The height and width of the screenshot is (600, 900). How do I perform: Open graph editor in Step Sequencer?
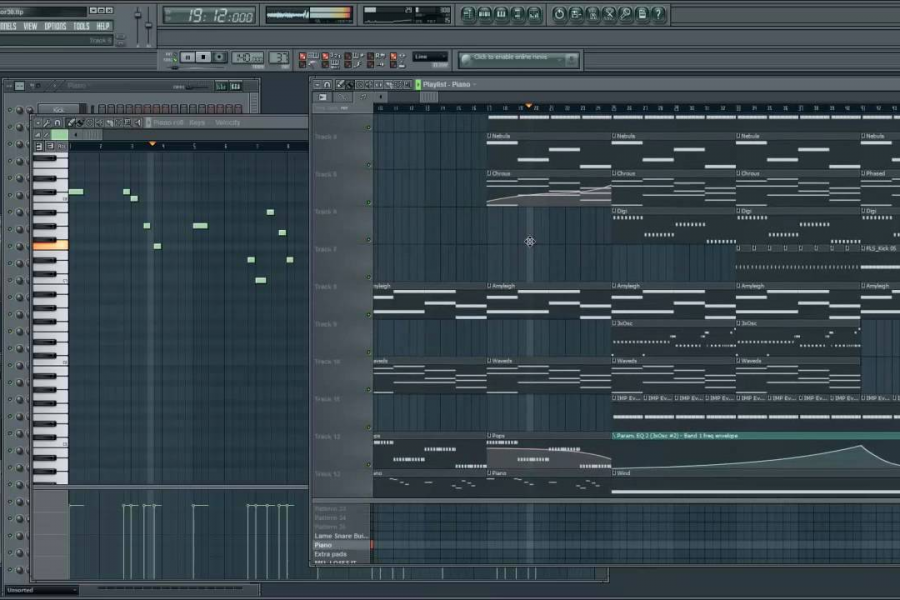tap(221, 86)
